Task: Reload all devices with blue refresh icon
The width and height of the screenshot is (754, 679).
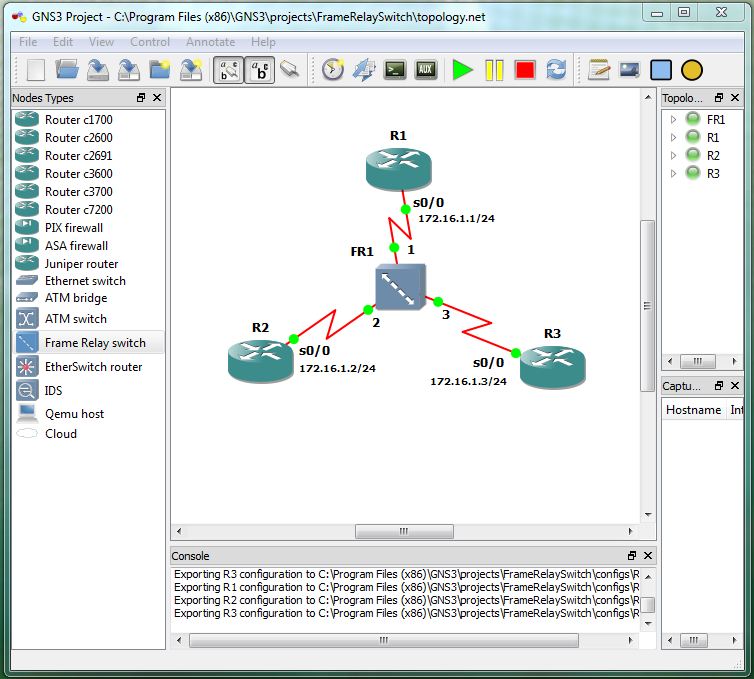Action: [556, 70]
